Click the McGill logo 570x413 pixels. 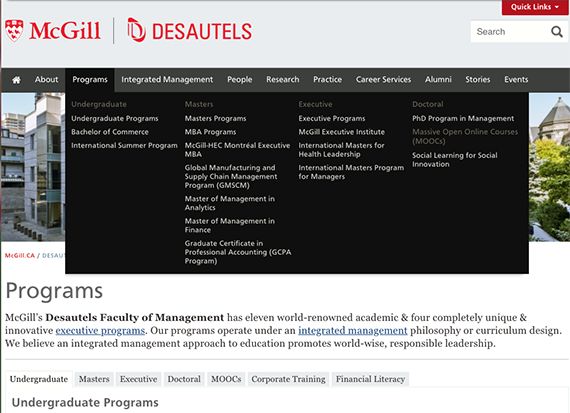point(53,31)
